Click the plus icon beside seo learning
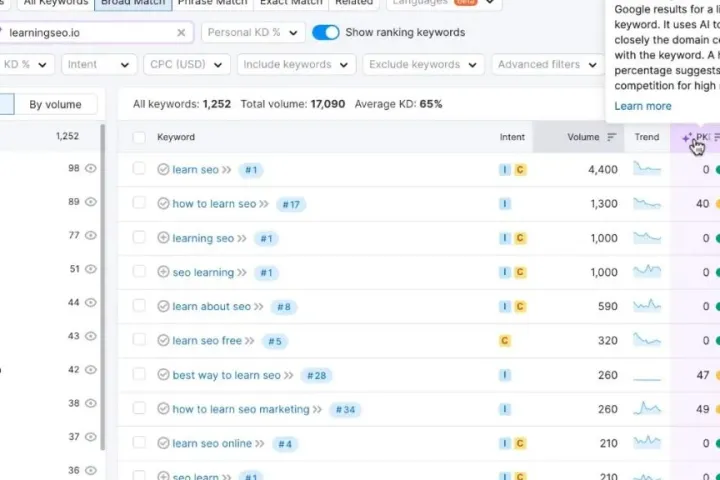The image size is (720, 480). coord(163,271)
